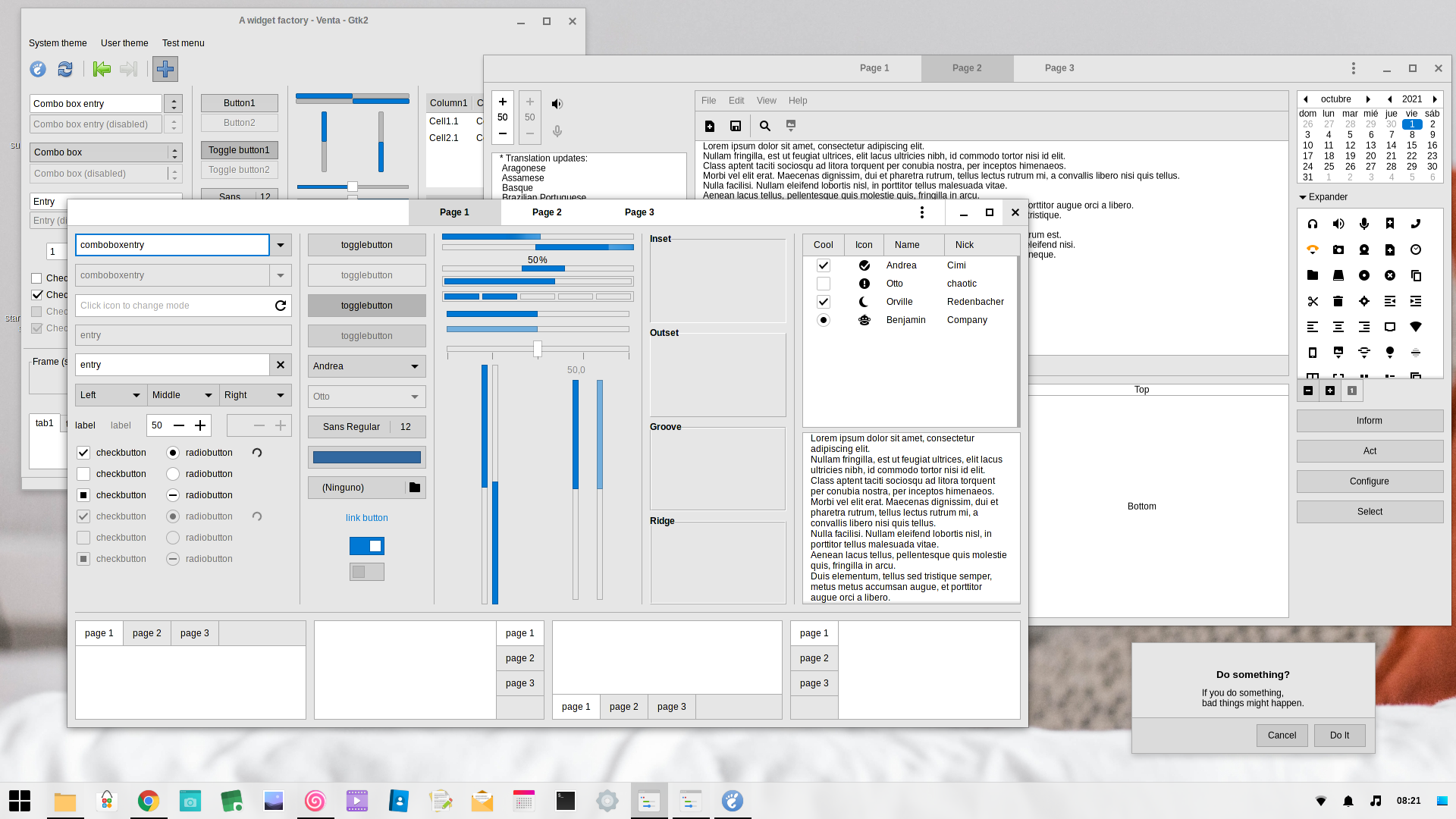The image size is (1456, 819).
Task: Click the microphone icon in the Expander icon grid
Action: pos(1364,224)
